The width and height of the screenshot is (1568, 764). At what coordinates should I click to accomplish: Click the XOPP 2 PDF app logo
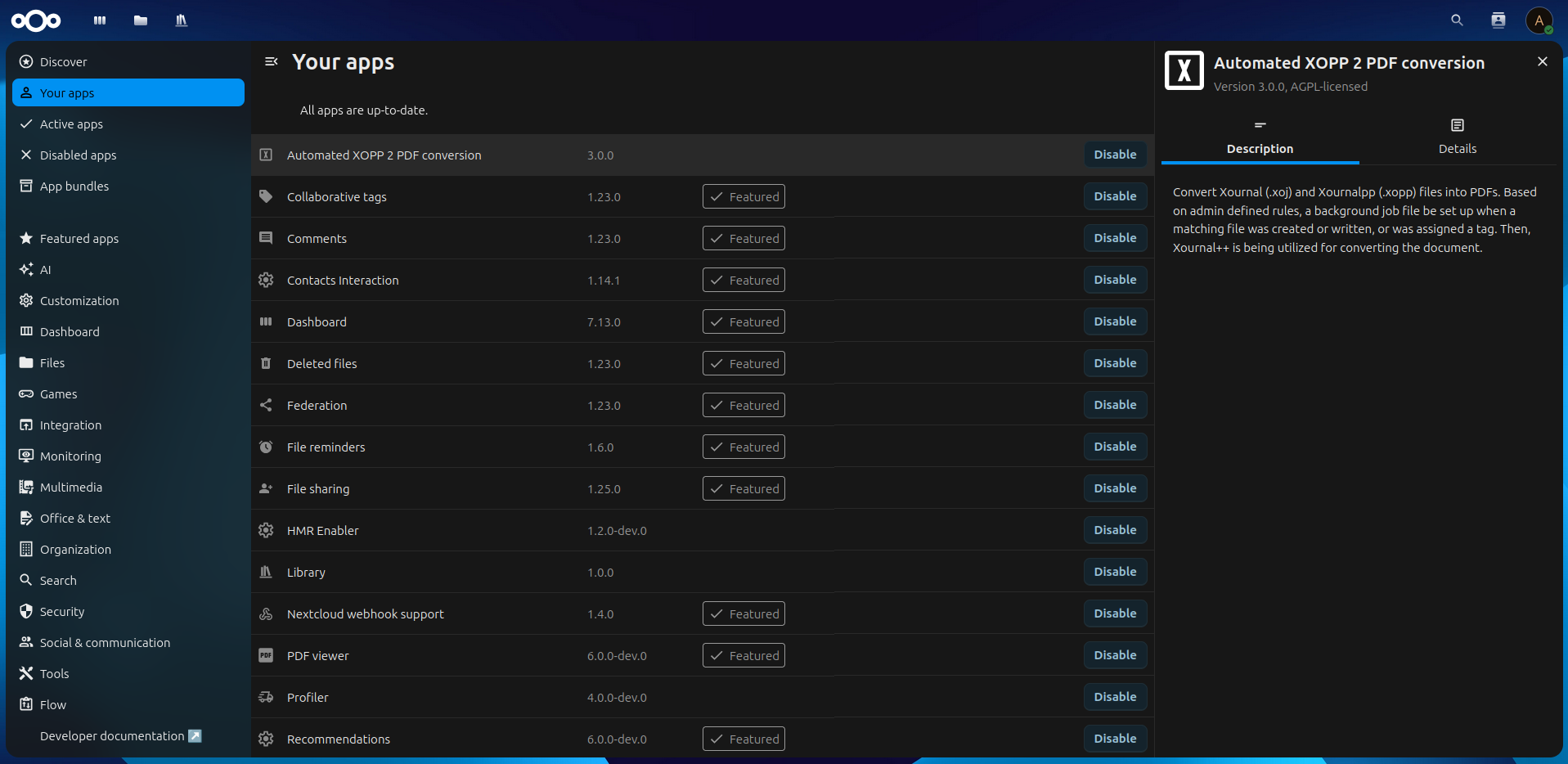click(x=1184, y=70)
